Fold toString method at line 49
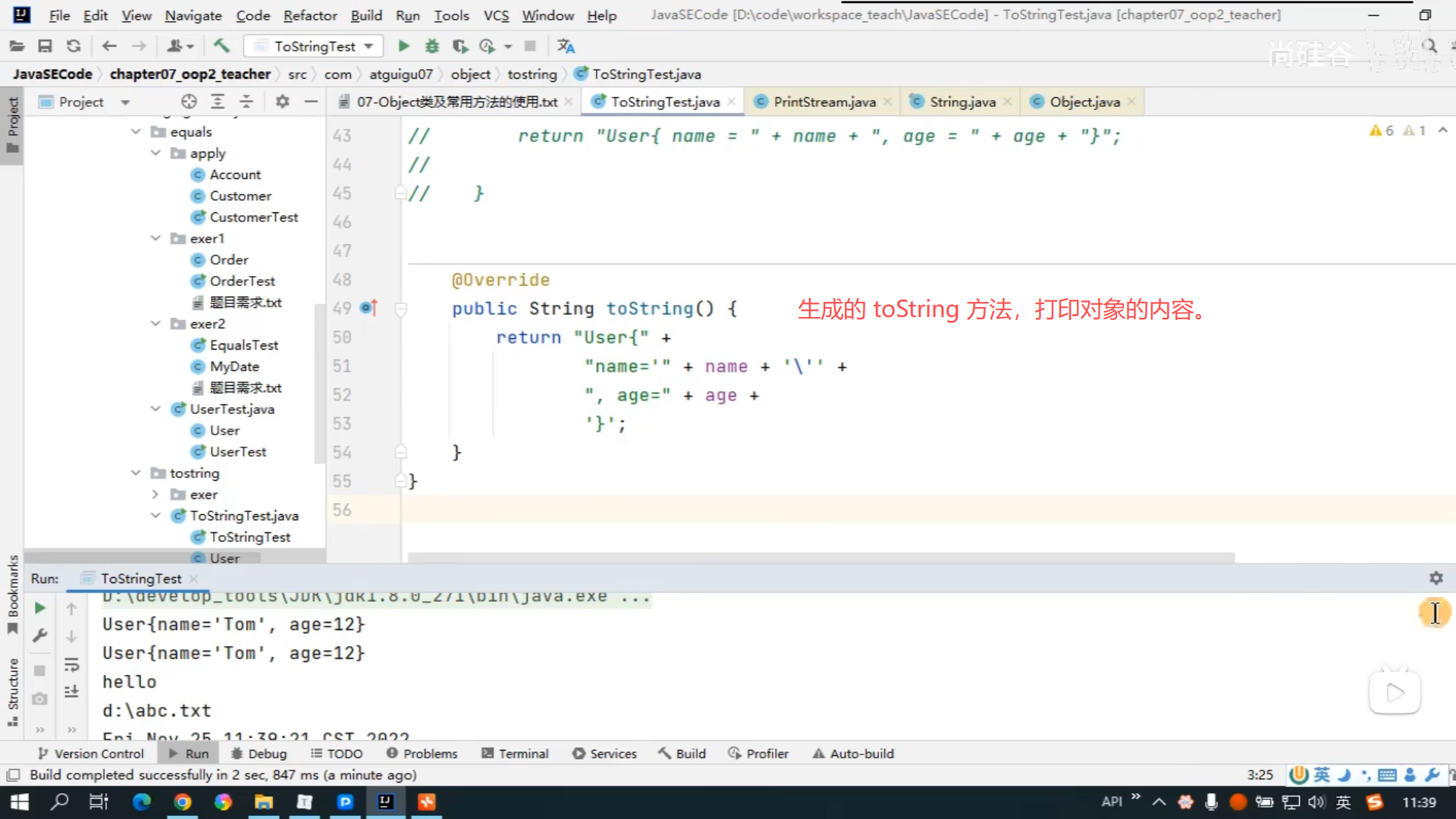Image resolution: width=1456 pixels, height=819 pixels. coord(401,309)
